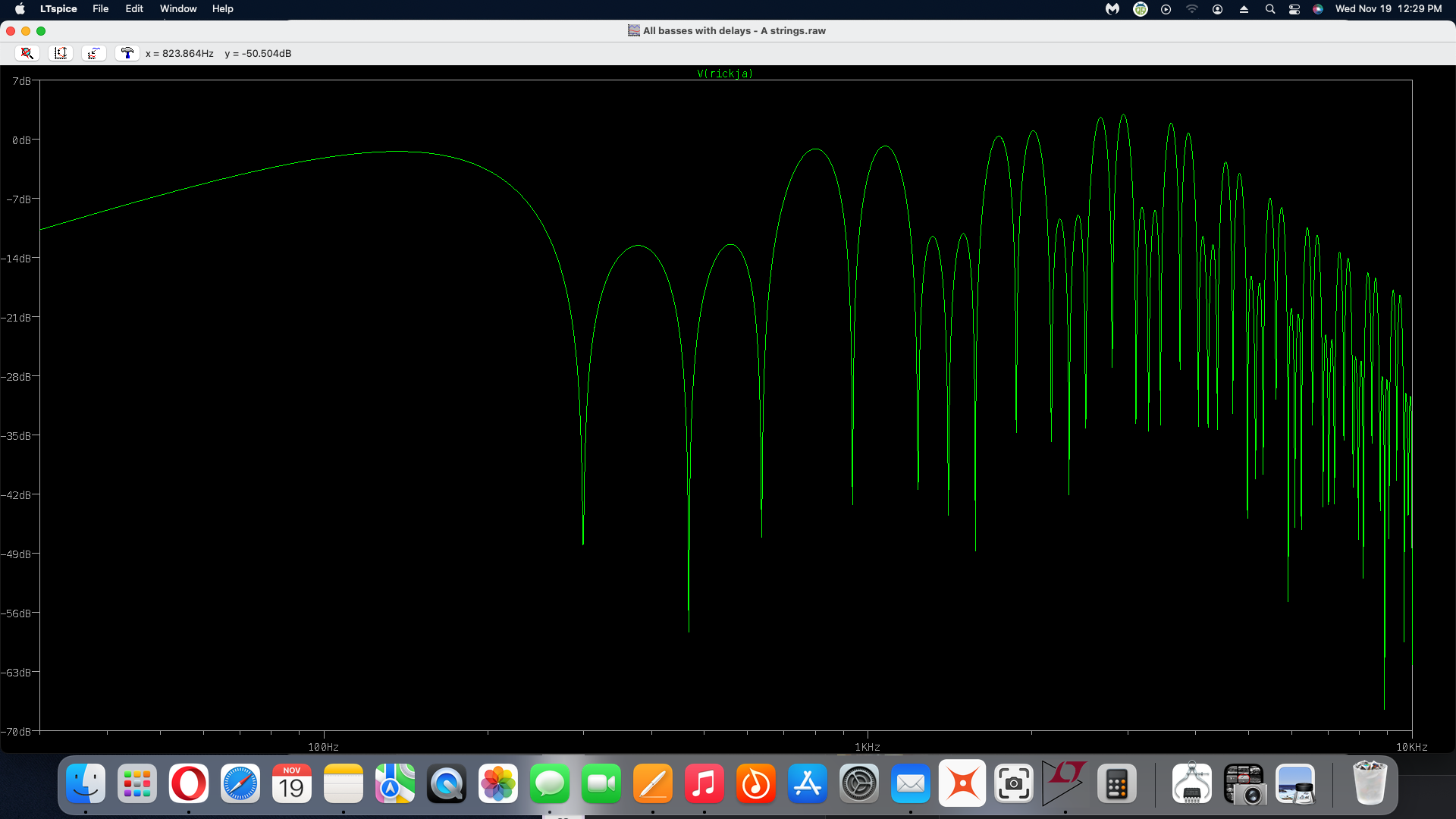This screenshot has width=1456, height=819.
Task: Open Notes from the Dock
Action: pyautogui.click(x=344, y=783)
